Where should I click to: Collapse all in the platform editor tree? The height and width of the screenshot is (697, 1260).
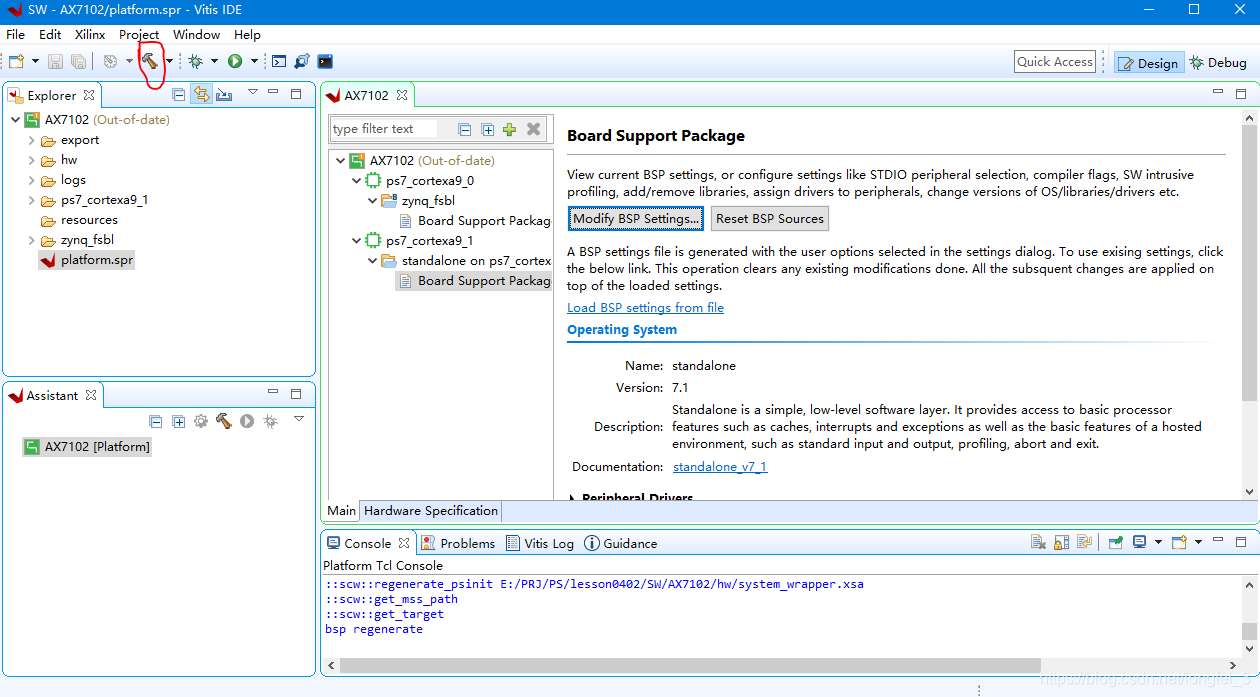(x=465, y=129)
